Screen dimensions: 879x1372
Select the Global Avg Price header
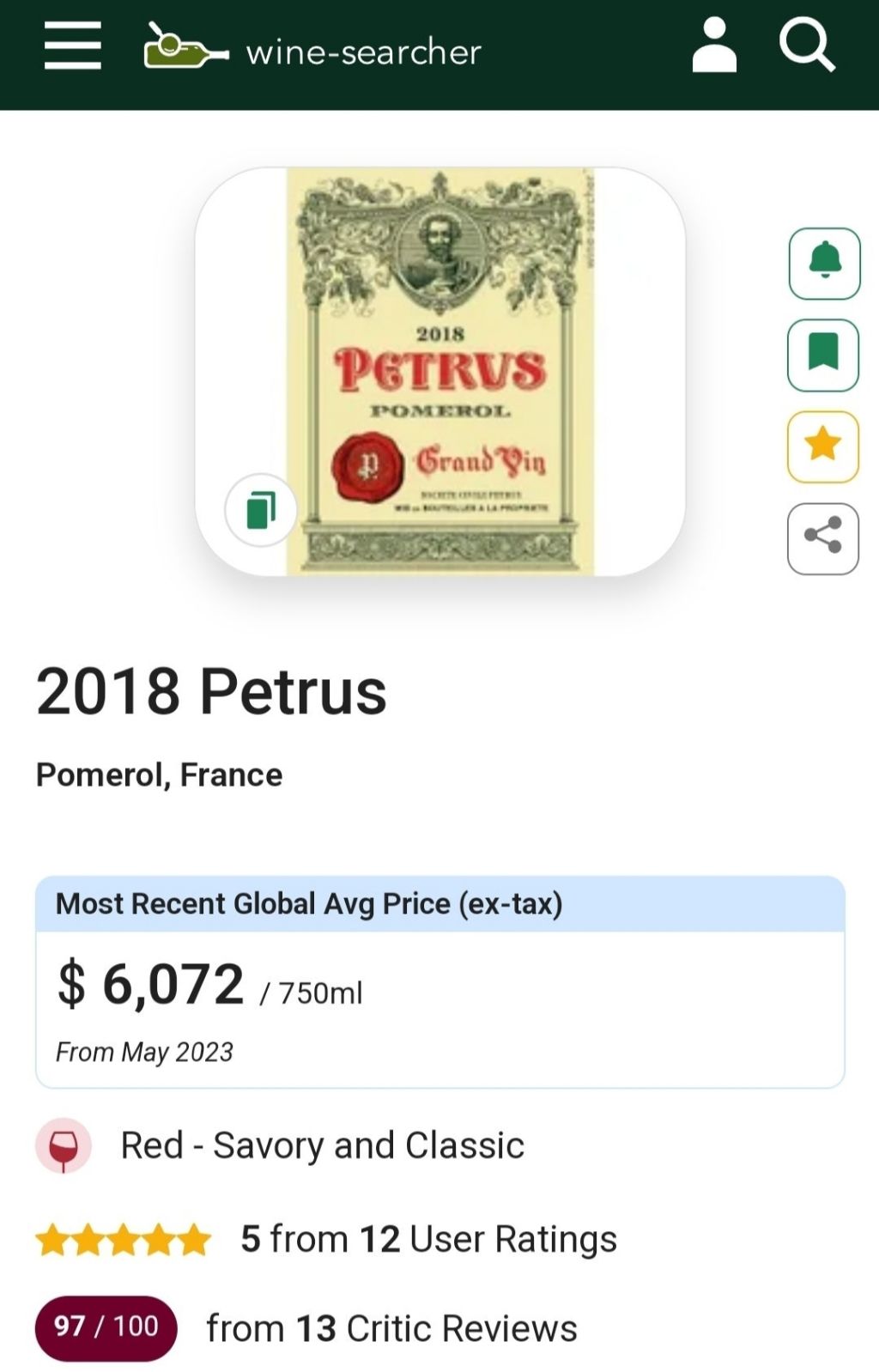point(309,904)
